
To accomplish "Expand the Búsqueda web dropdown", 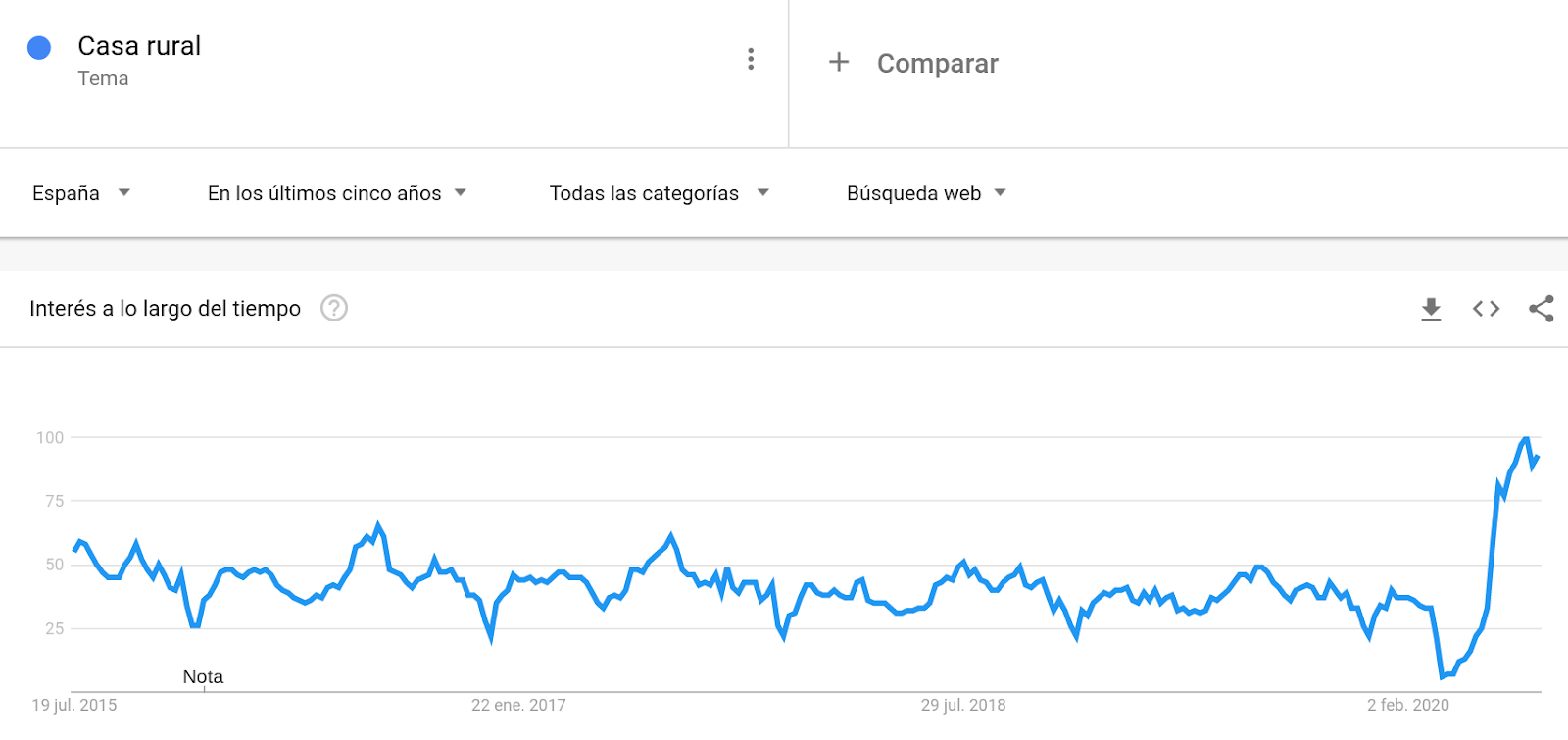I will pyautogui.click(x=927, y=193).
